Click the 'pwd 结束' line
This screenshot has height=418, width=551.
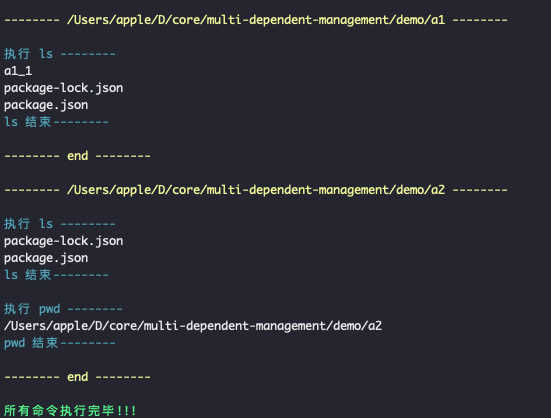pos(60,343)
